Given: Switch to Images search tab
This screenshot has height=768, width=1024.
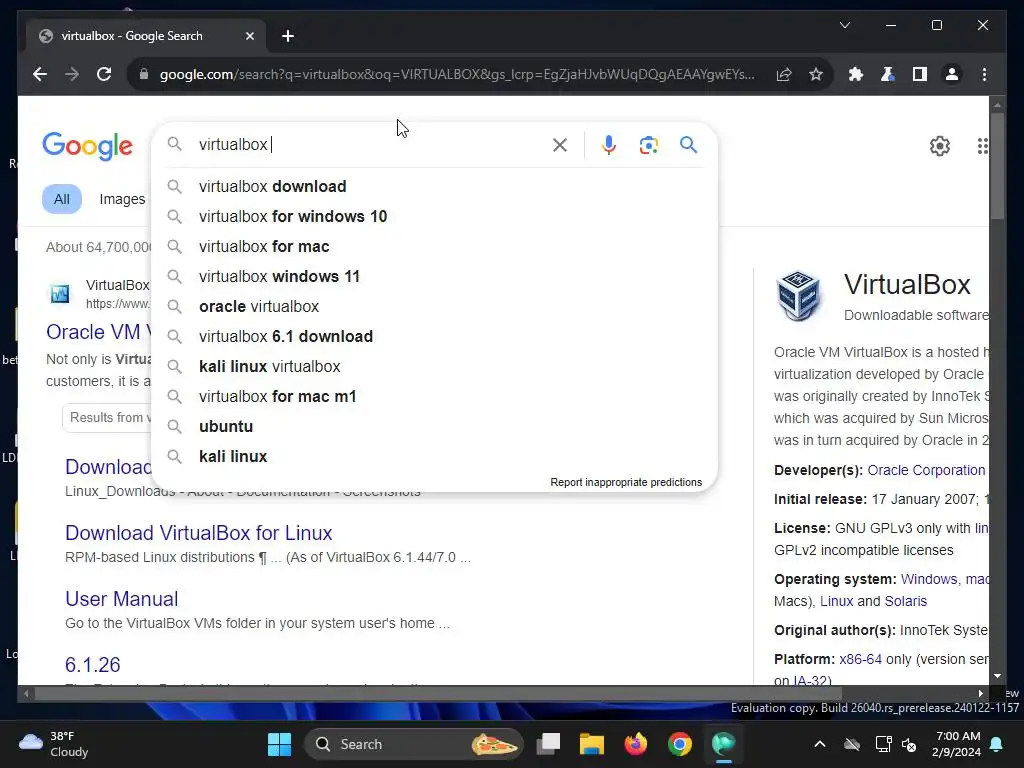Looking at the screenshot, I should (x=122, y=199).
